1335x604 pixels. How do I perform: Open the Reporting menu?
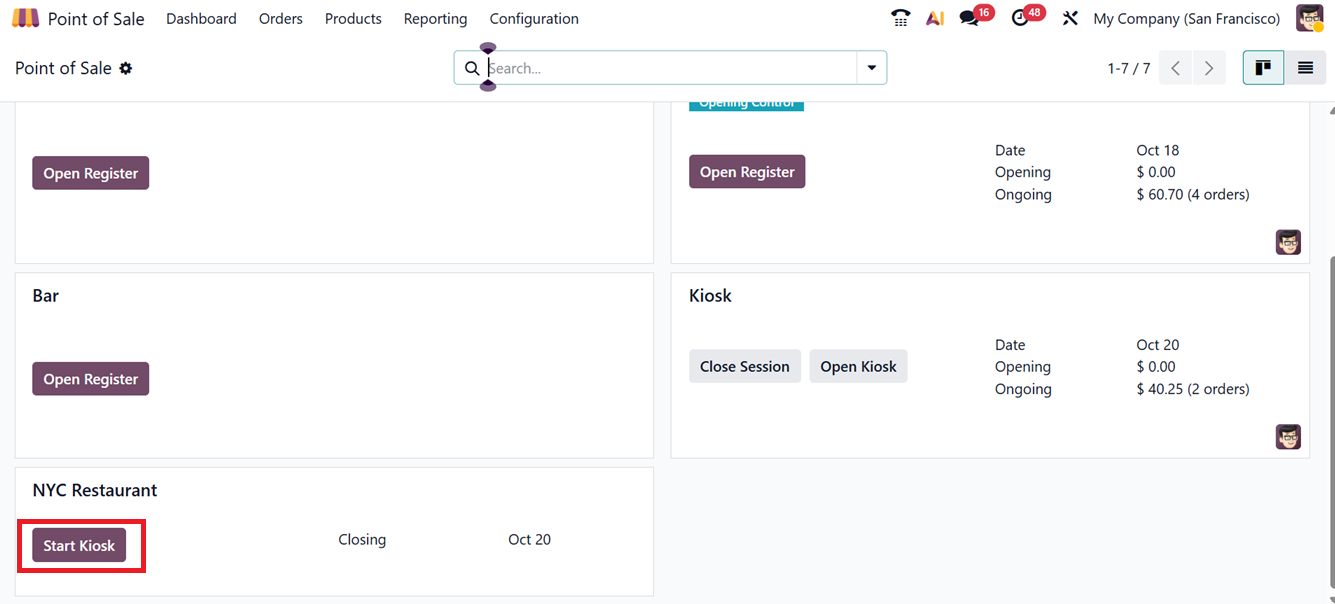435,18
